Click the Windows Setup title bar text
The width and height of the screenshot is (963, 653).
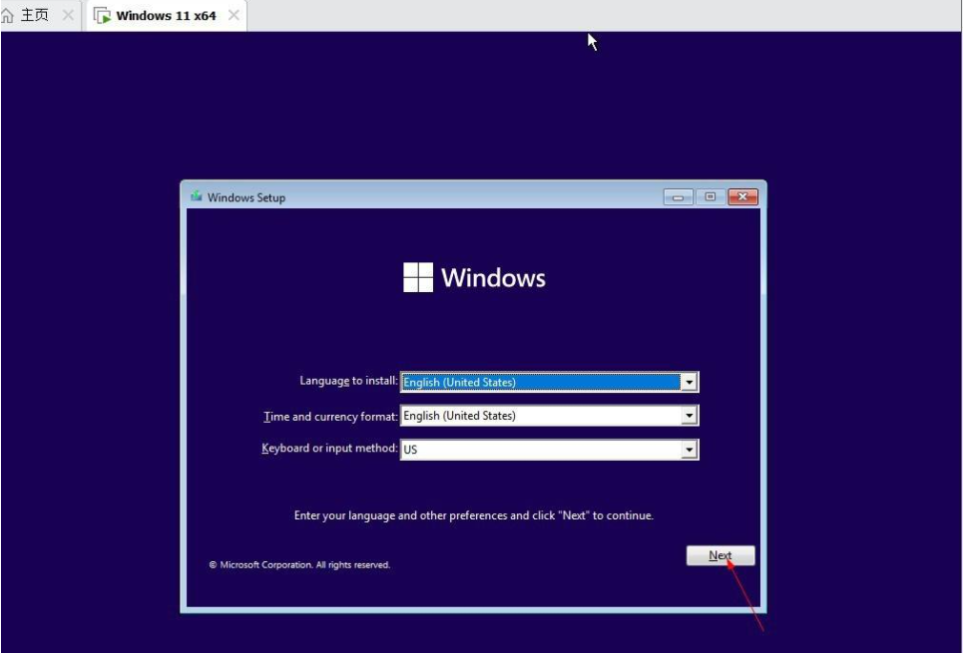pyautogui.click(x=246, y=198)
